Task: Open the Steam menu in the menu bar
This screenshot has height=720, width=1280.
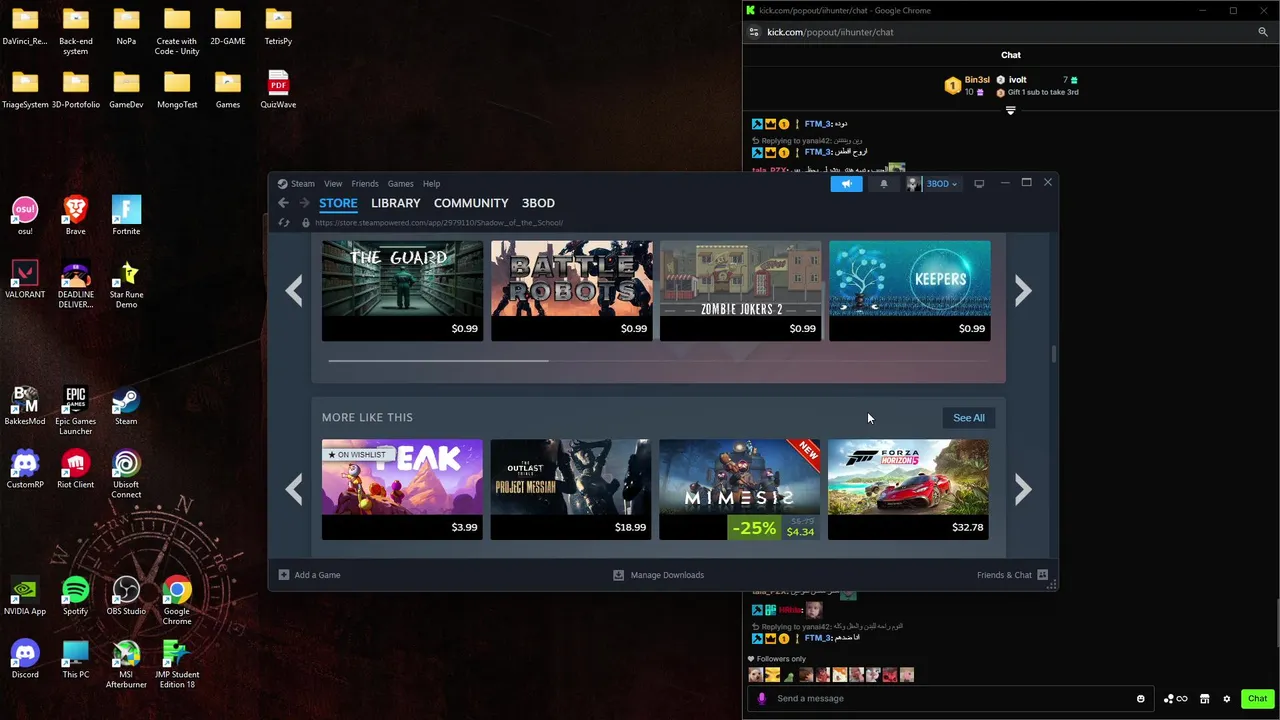Action: [x=302, y=184]
